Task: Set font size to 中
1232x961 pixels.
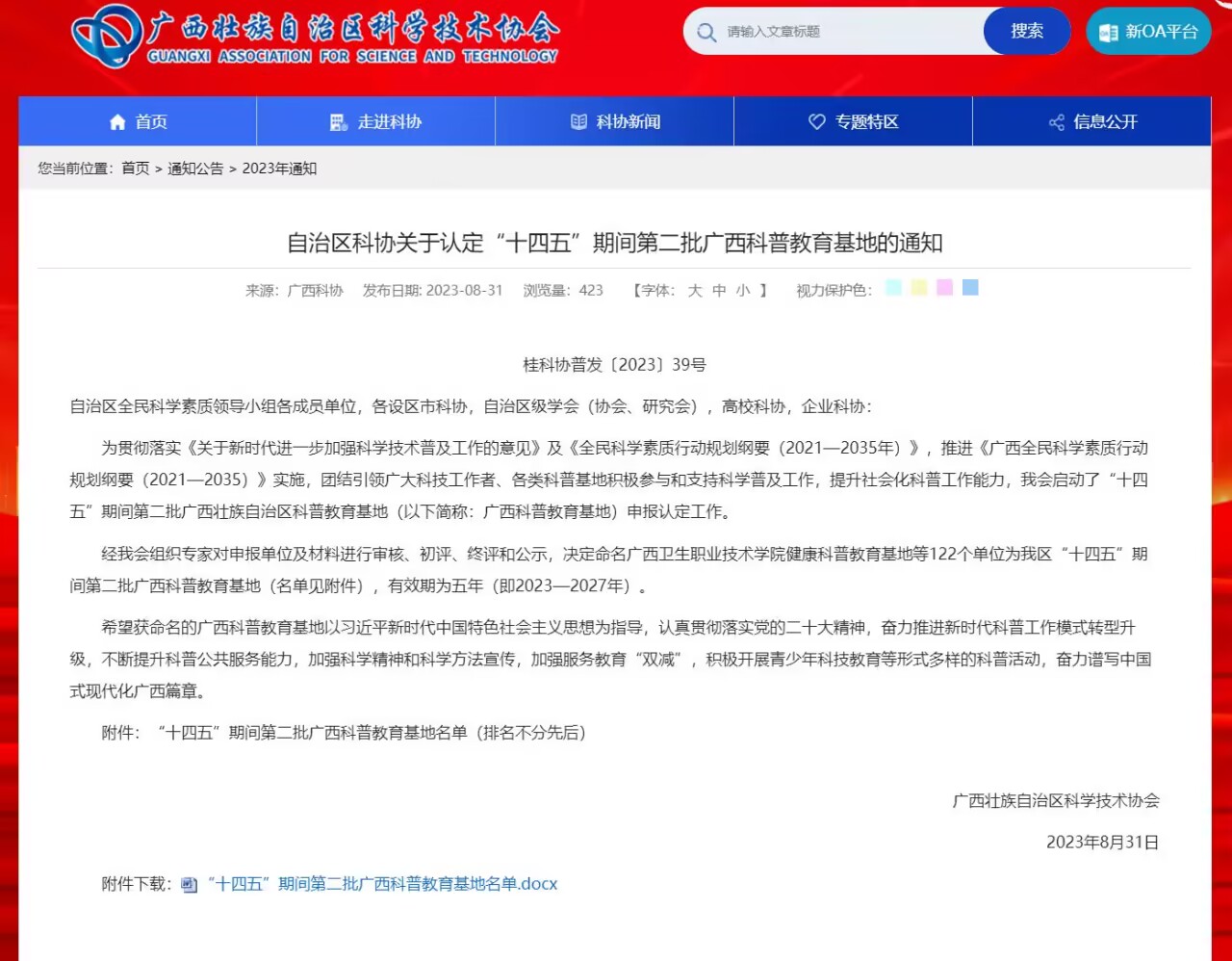Action: (719, 291)
